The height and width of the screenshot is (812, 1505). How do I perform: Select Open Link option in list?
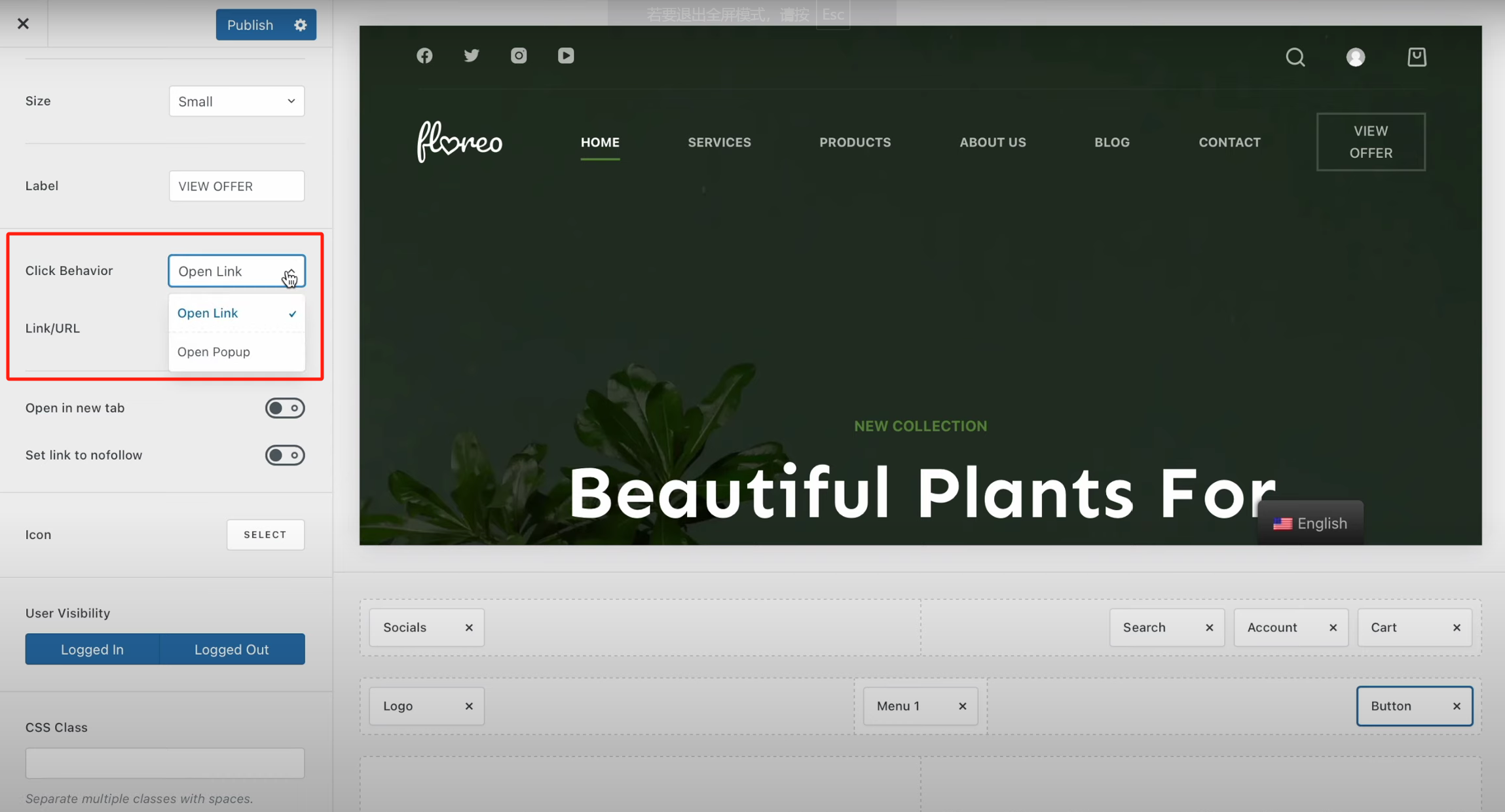(x=208, y=313)
